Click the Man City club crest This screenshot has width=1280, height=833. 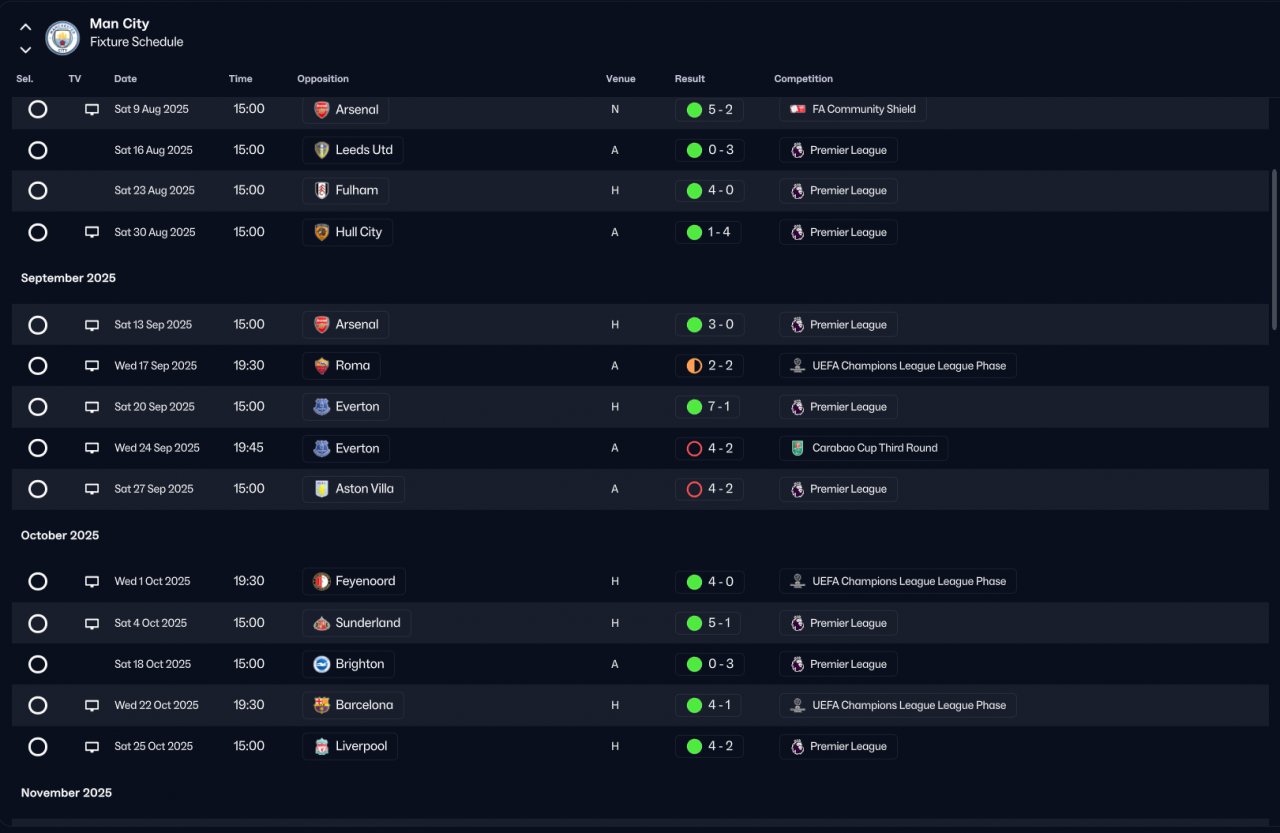pyautogui.click(x=63, y=38)
